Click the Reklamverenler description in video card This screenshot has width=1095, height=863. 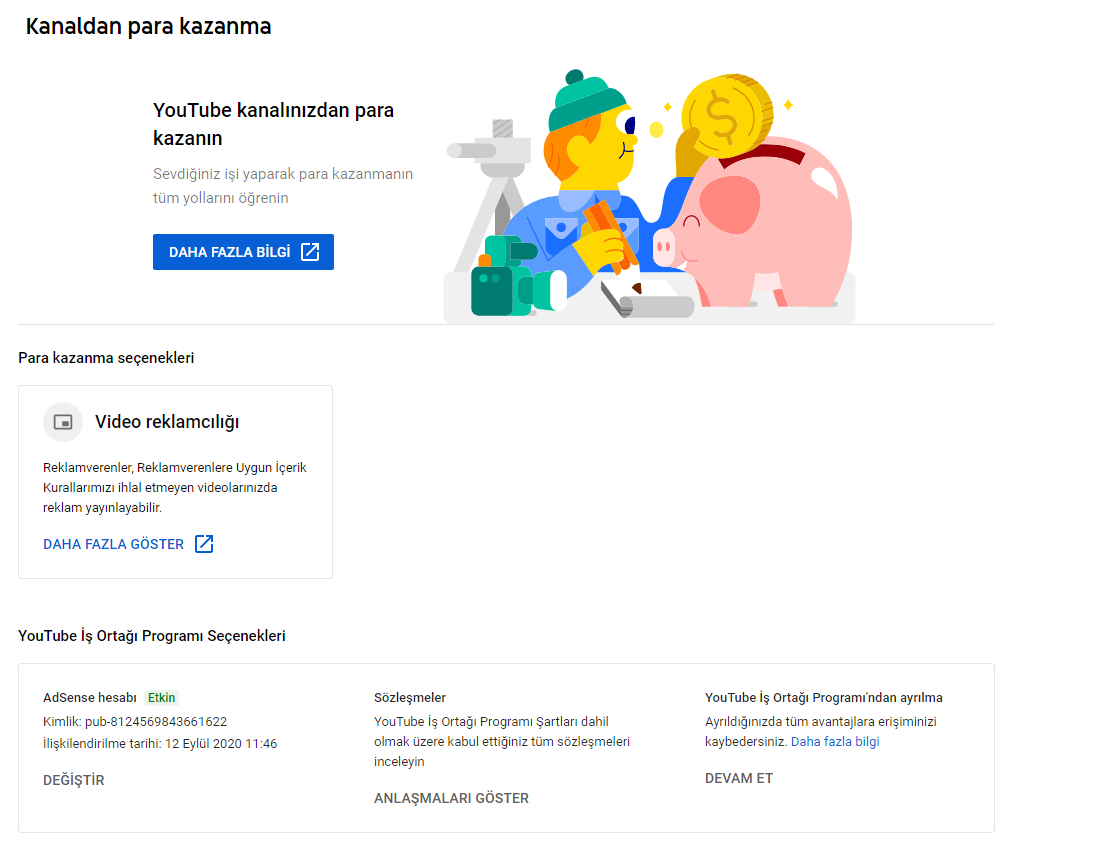175,487
